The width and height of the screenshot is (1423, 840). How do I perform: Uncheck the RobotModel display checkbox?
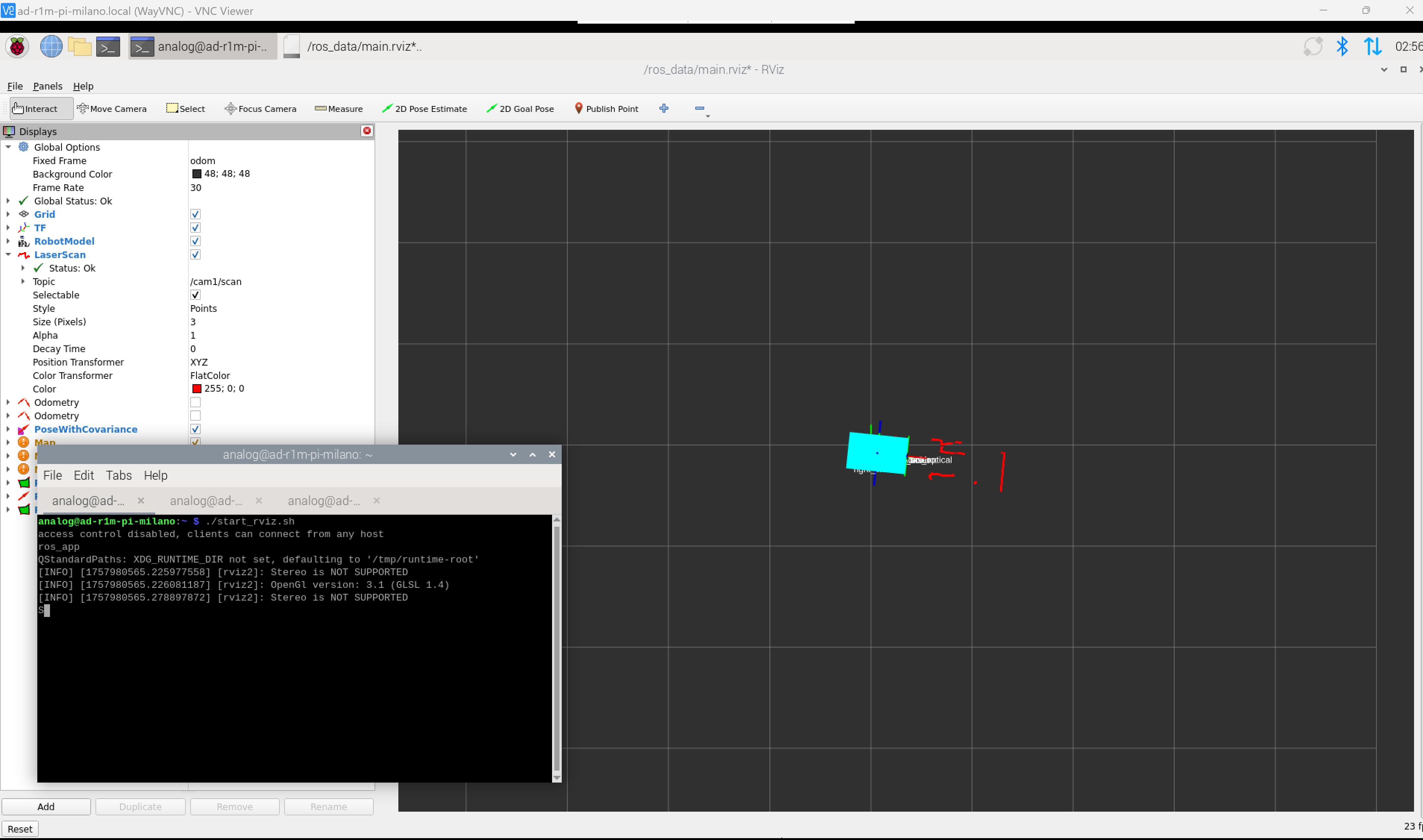pos(195,242)
